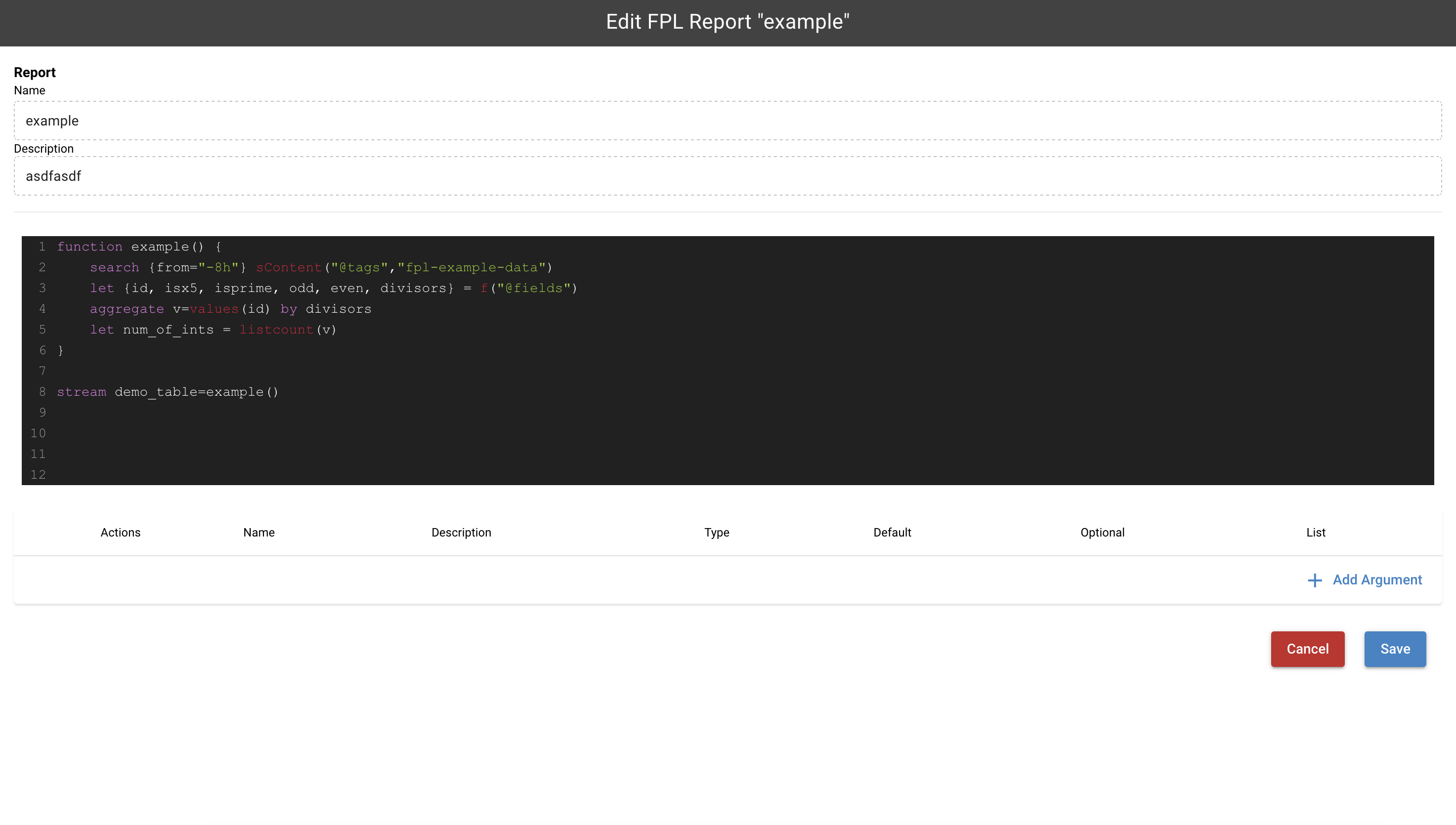Click the Default column header
Viewport: 1456px width, 825px height.
click(892, 533)
